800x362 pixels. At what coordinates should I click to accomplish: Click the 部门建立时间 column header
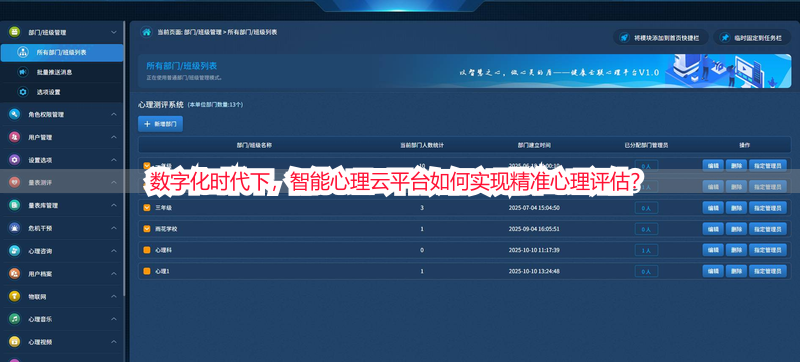(x=534, y=145)
